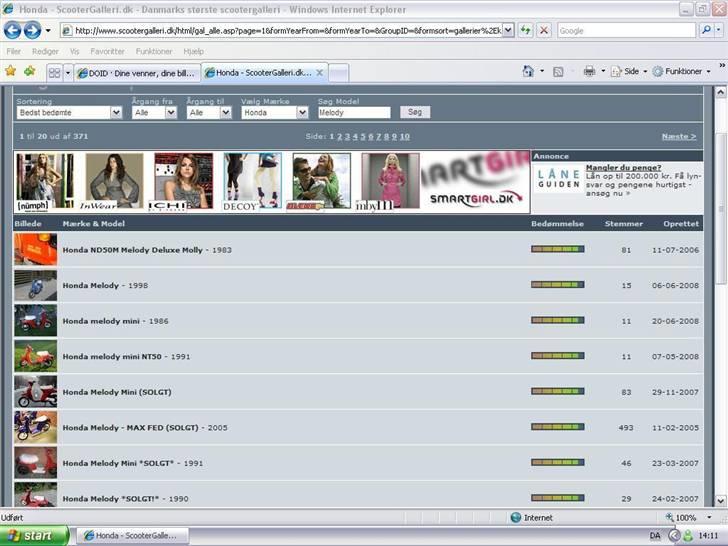Screen dimensions: 728x546
Task: Click the Søg Model text field
Action: coord(354,113)
